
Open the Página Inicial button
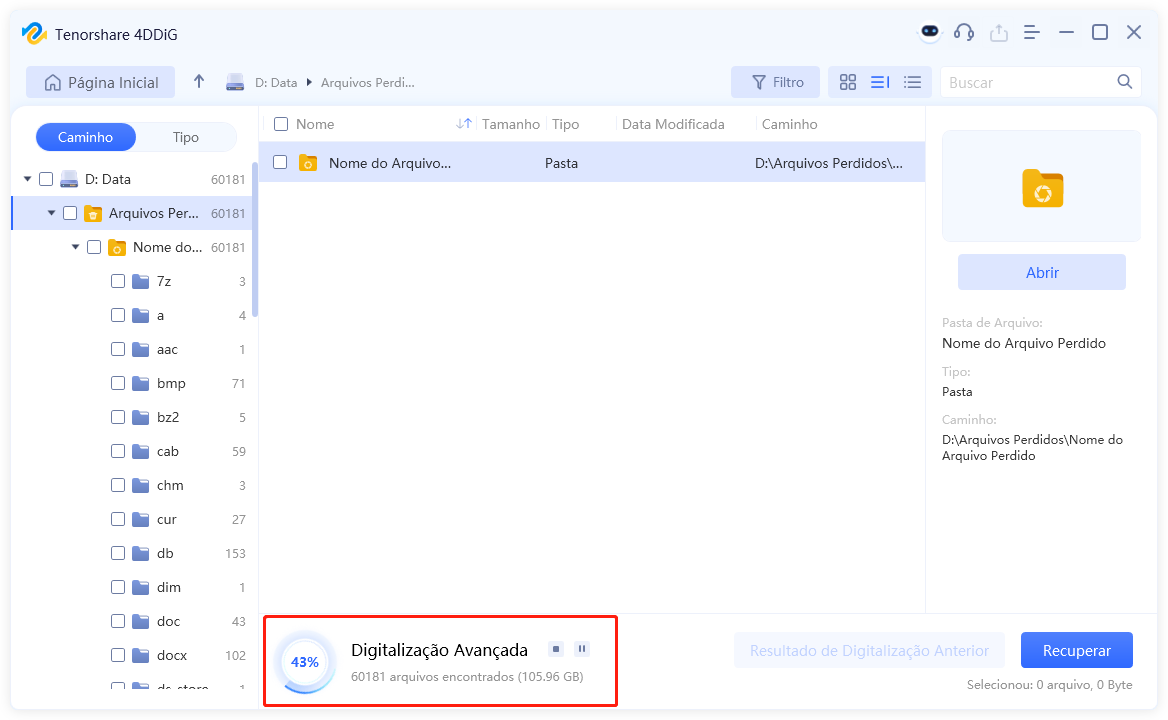100,82
